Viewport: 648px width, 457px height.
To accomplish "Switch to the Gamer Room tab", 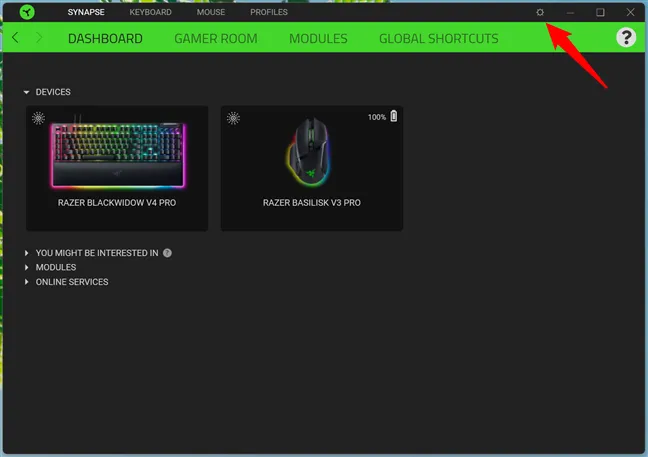I will click(x=216, y=38).
